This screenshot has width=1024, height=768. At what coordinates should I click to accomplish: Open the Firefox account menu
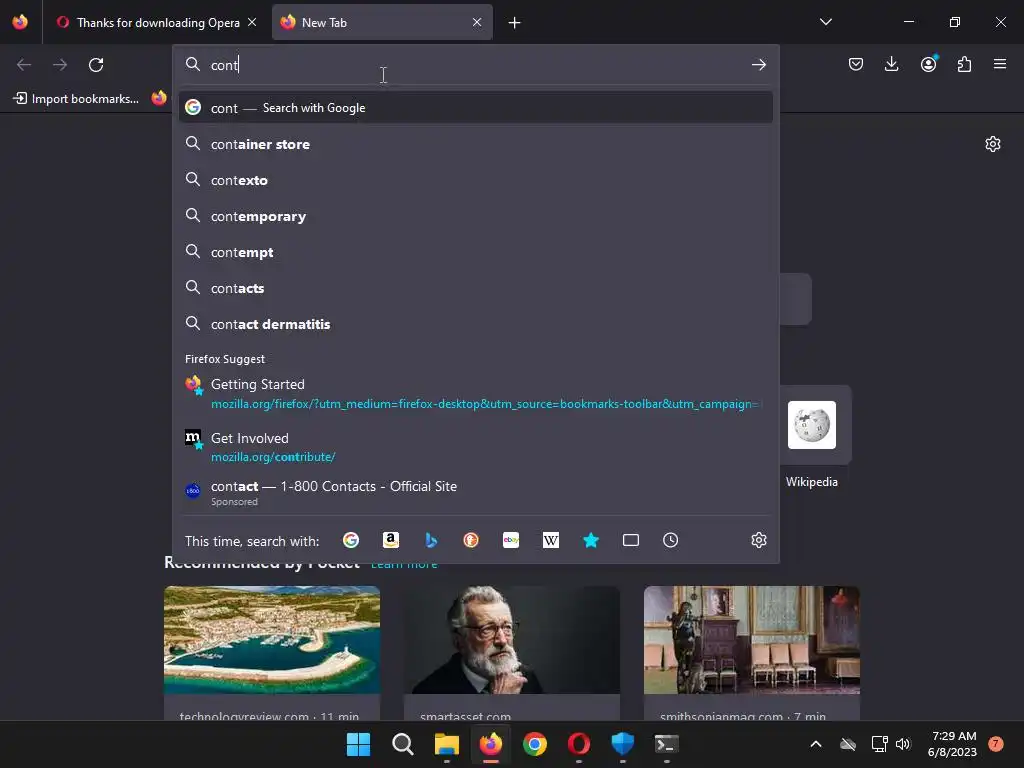tap(928, 64)
